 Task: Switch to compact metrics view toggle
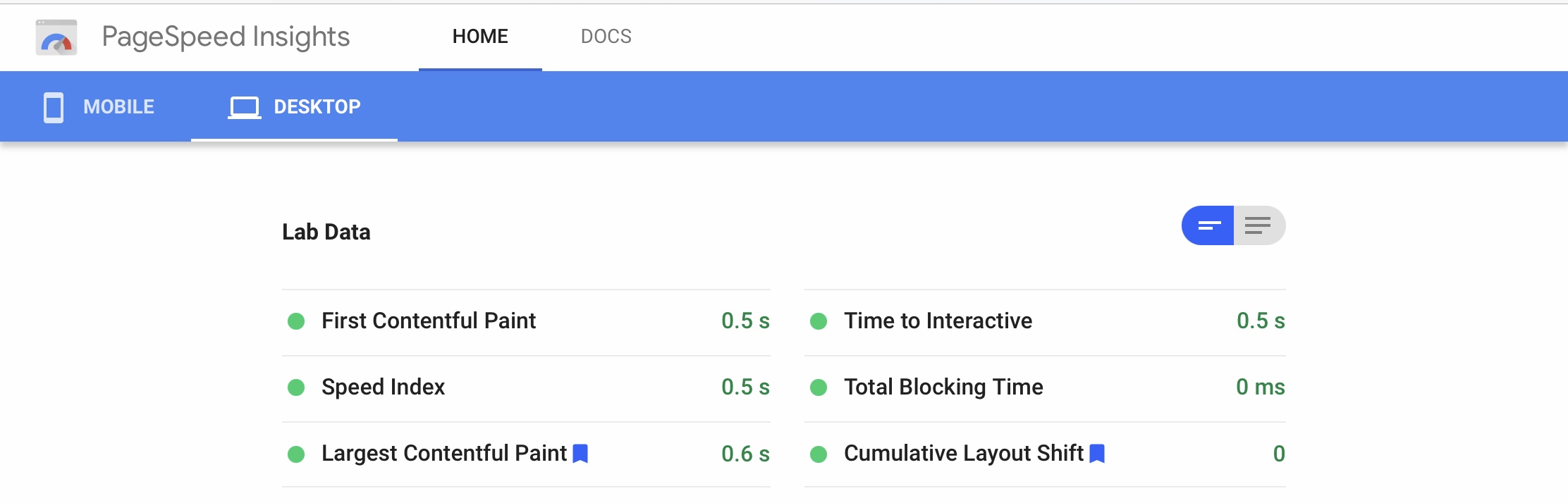(x=1208, y=225)
